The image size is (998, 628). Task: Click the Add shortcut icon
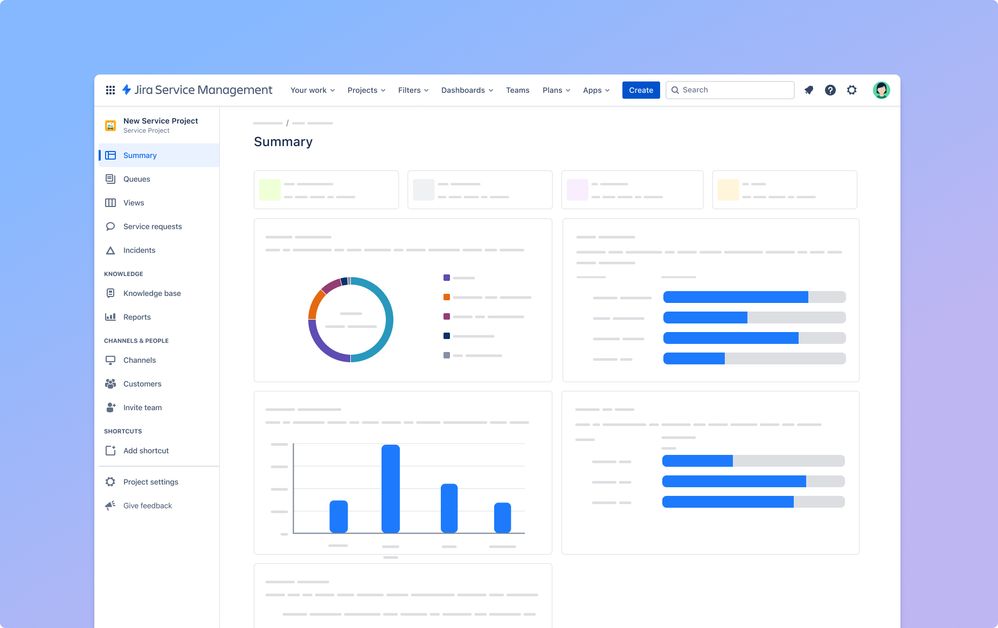click(x=110, y=450)
